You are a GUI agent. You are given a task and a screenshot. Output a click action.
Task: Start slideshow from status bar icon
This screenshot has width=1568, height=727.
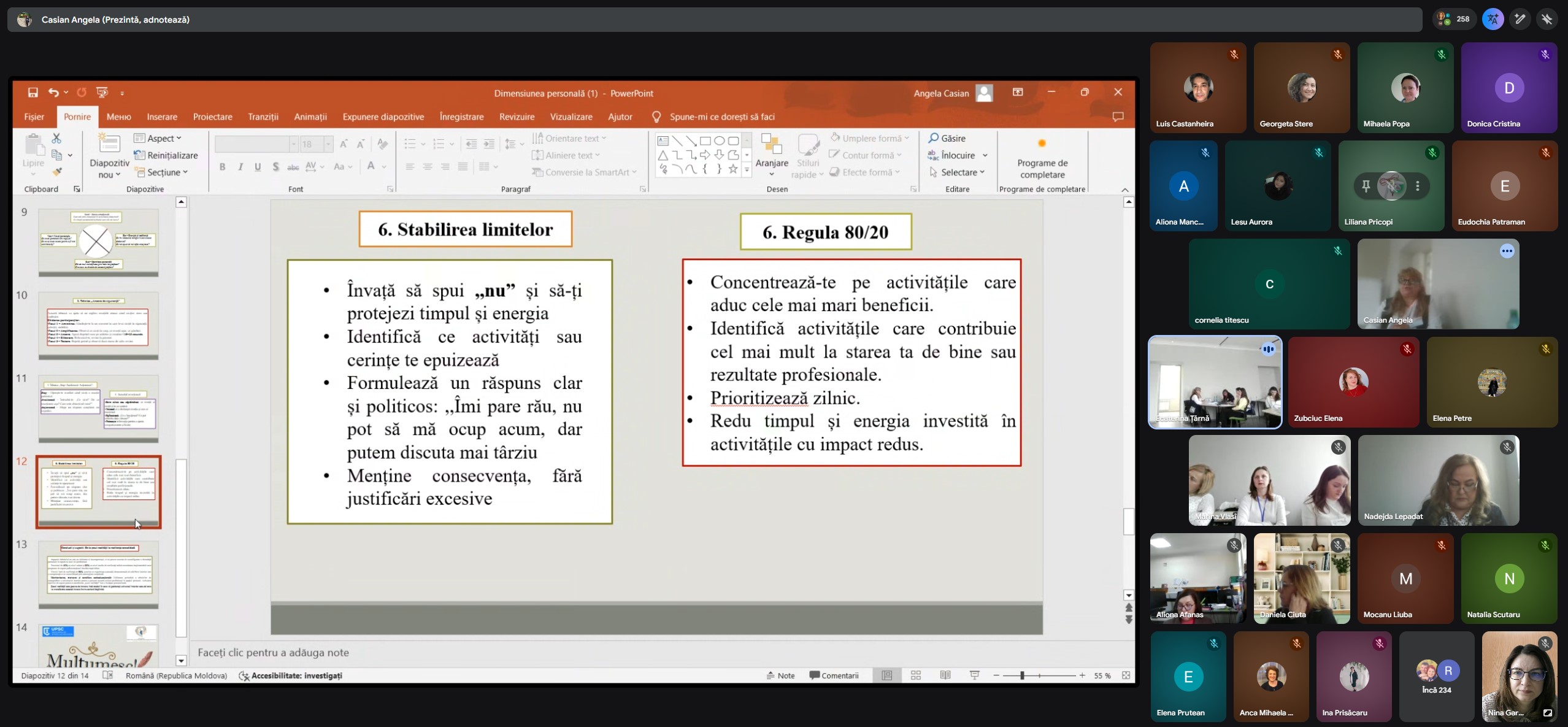pos(975,675)
